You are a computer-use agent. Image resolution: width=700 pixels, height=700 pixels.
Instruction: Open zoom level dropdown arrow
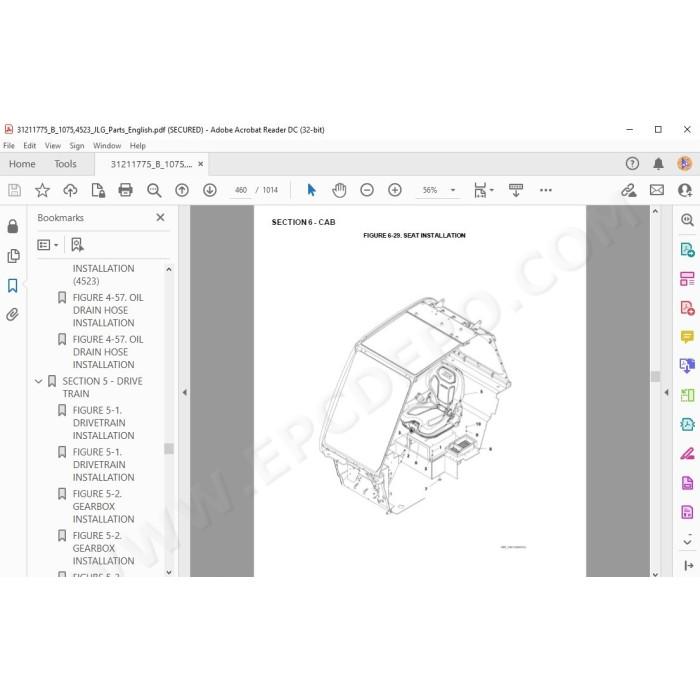coord(453,190)
